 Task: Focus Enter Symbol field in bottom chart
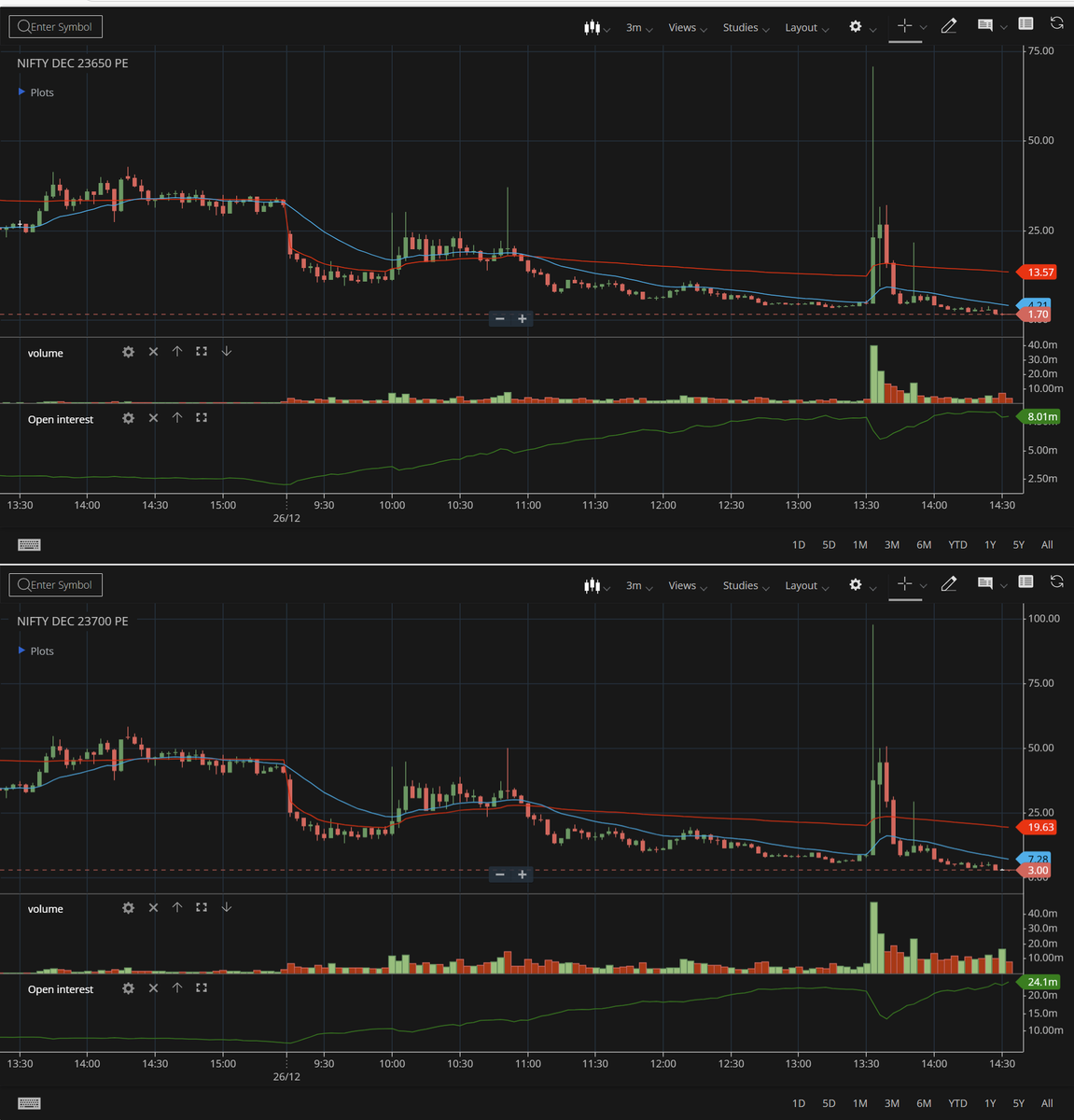pyautogui.click(x=56, y=585)
